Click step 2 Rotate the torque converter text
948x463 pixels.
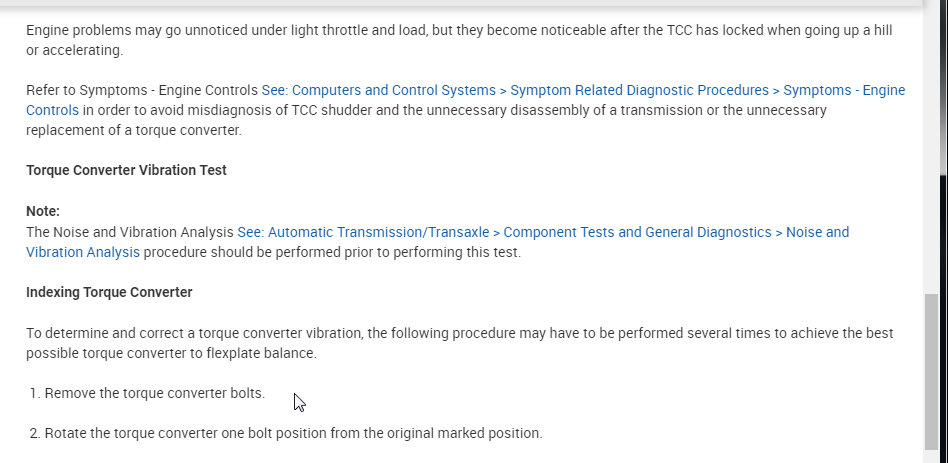[x=293, y=433]
